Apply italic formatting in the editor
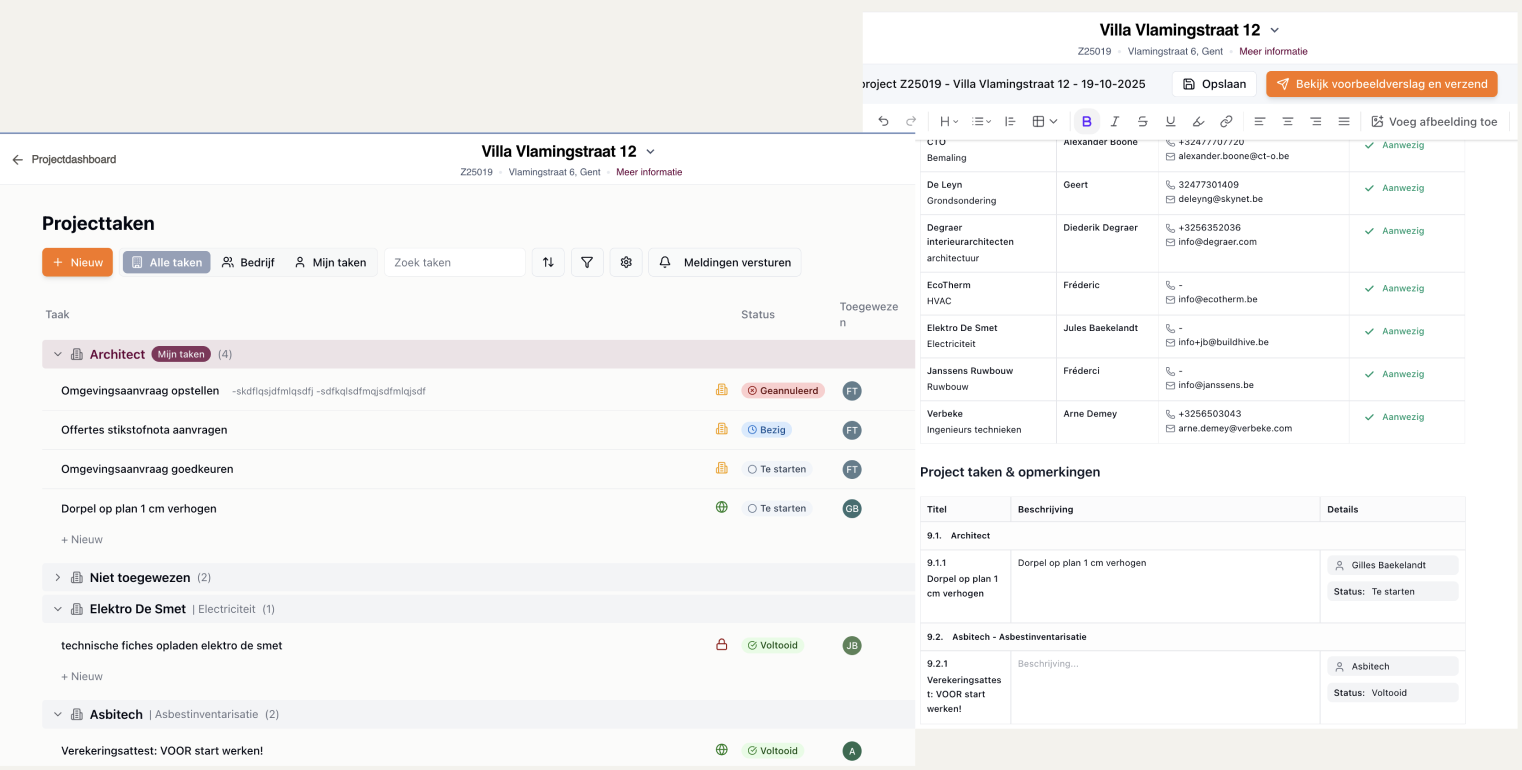 tap(1115, 122)
